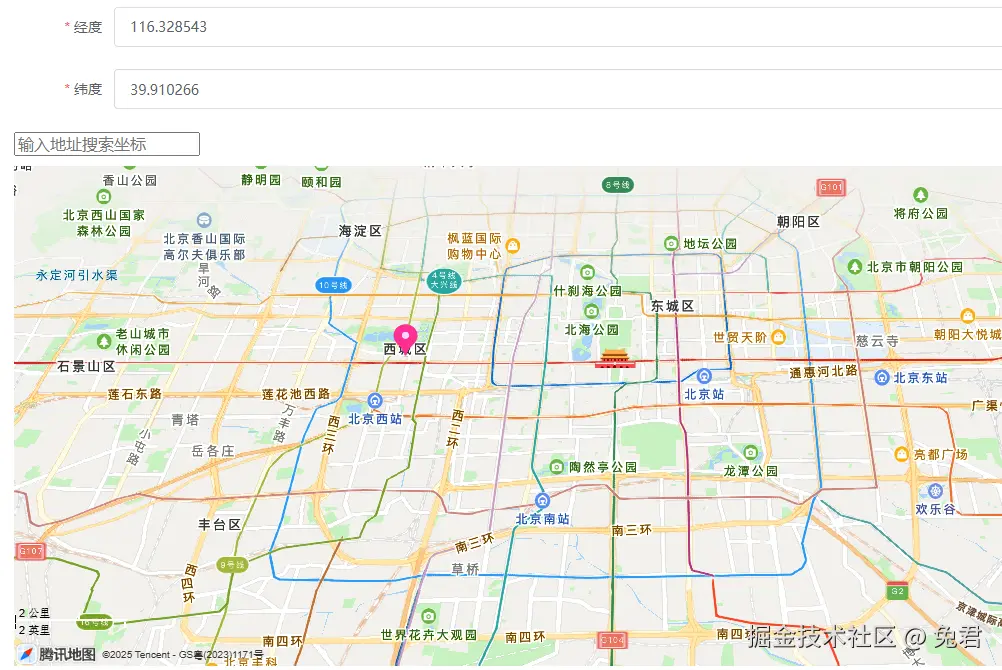
Task: Click the 岳各庄 label
Action: pos(213,451)
